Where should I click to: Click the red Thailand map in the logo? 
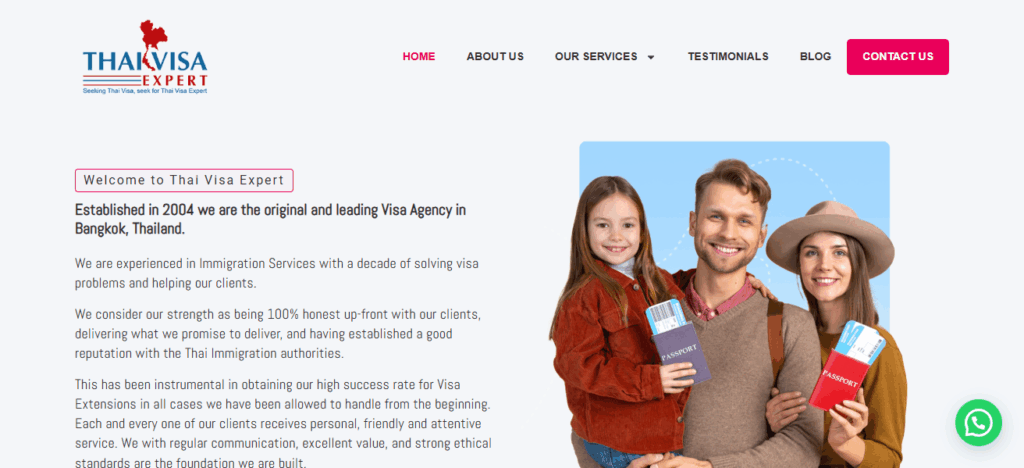[x=153, y=40]
